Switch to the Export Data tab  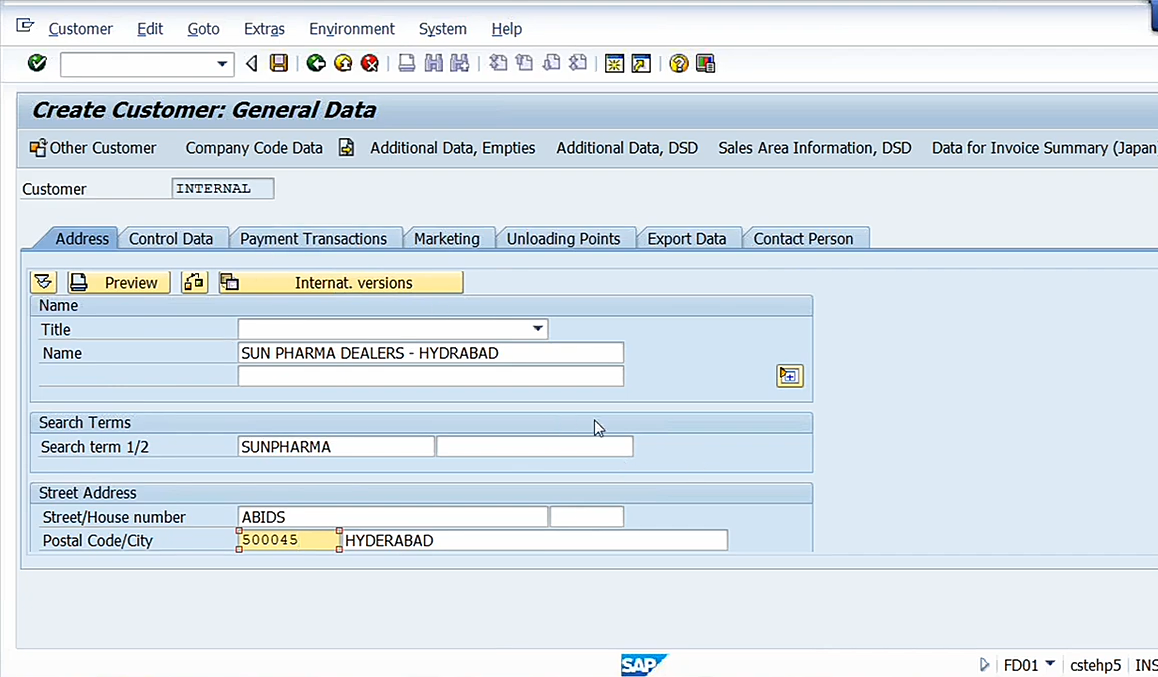tap(687, 238)
